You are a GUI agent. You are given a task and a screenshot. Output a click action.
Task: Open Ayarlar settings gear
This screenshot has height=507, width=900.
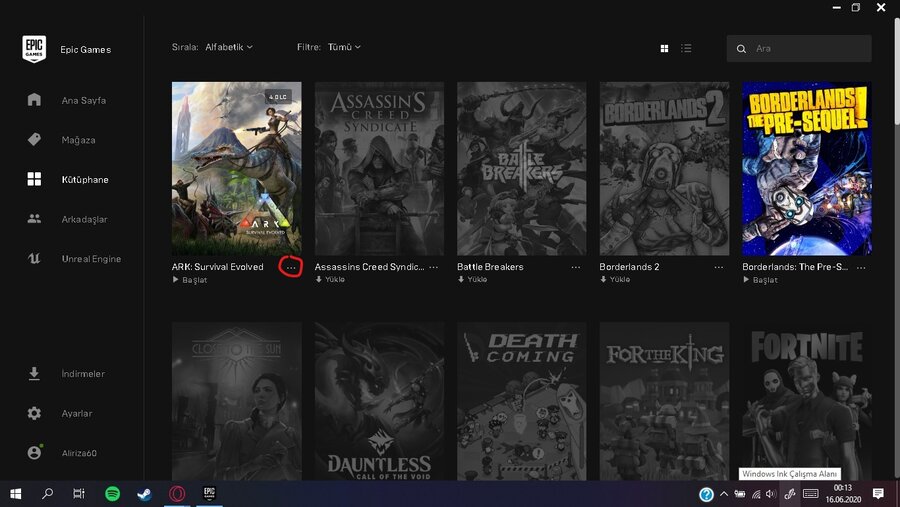pyautogui.click(x=76, y=413)
